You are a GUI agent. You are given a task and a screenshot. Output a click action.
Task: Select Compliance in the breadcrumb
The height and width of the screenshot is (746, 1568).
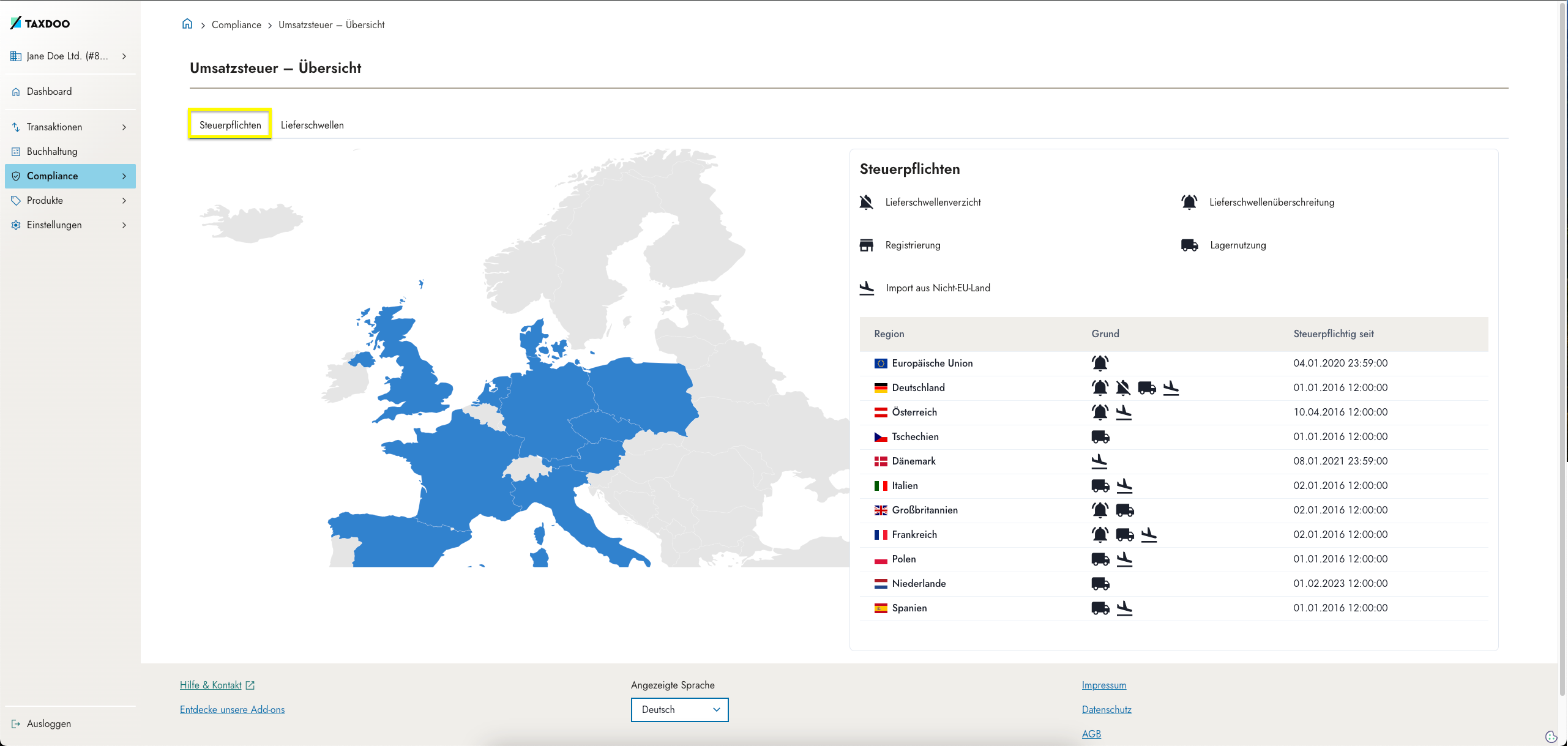[x=236, y=25]
